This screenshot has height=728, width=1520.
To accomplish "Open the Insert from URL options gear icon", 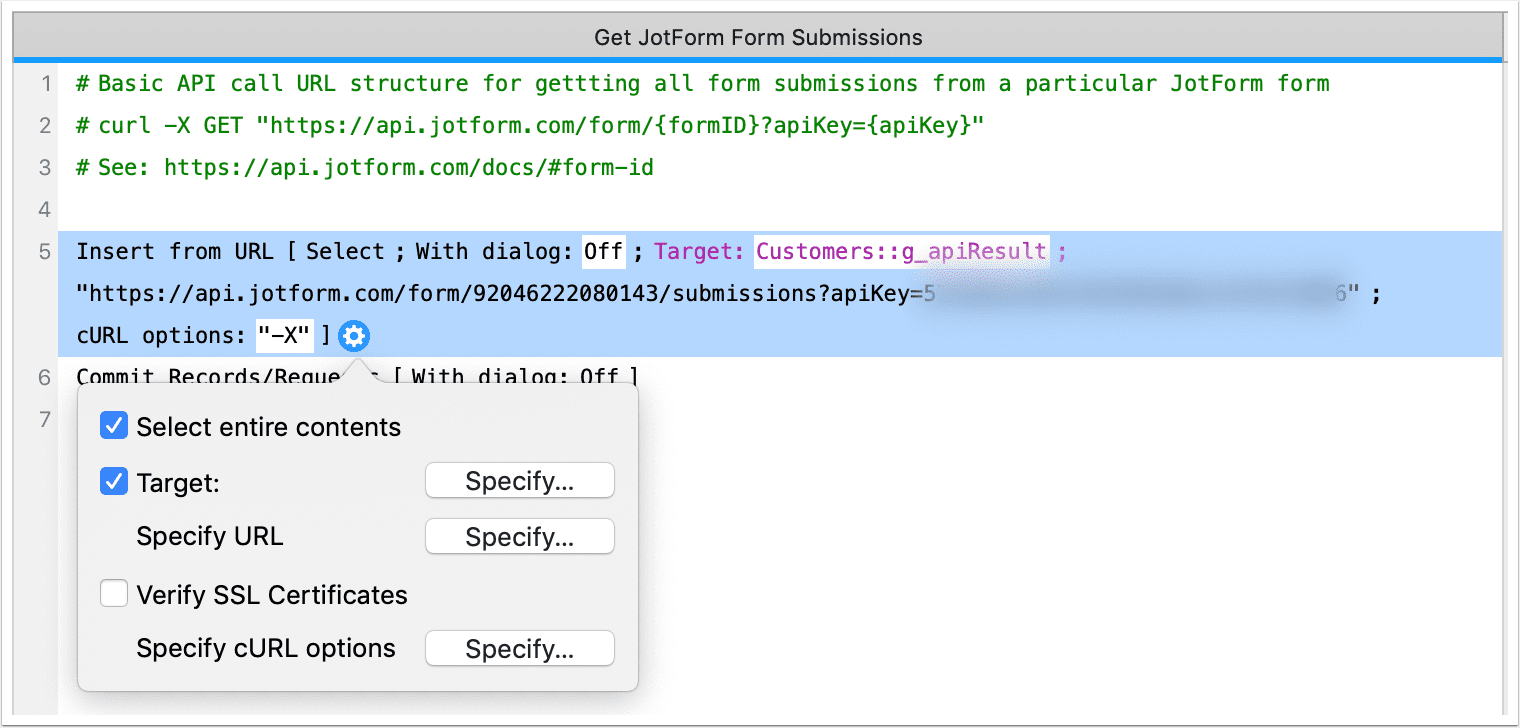I will (352, 336).
